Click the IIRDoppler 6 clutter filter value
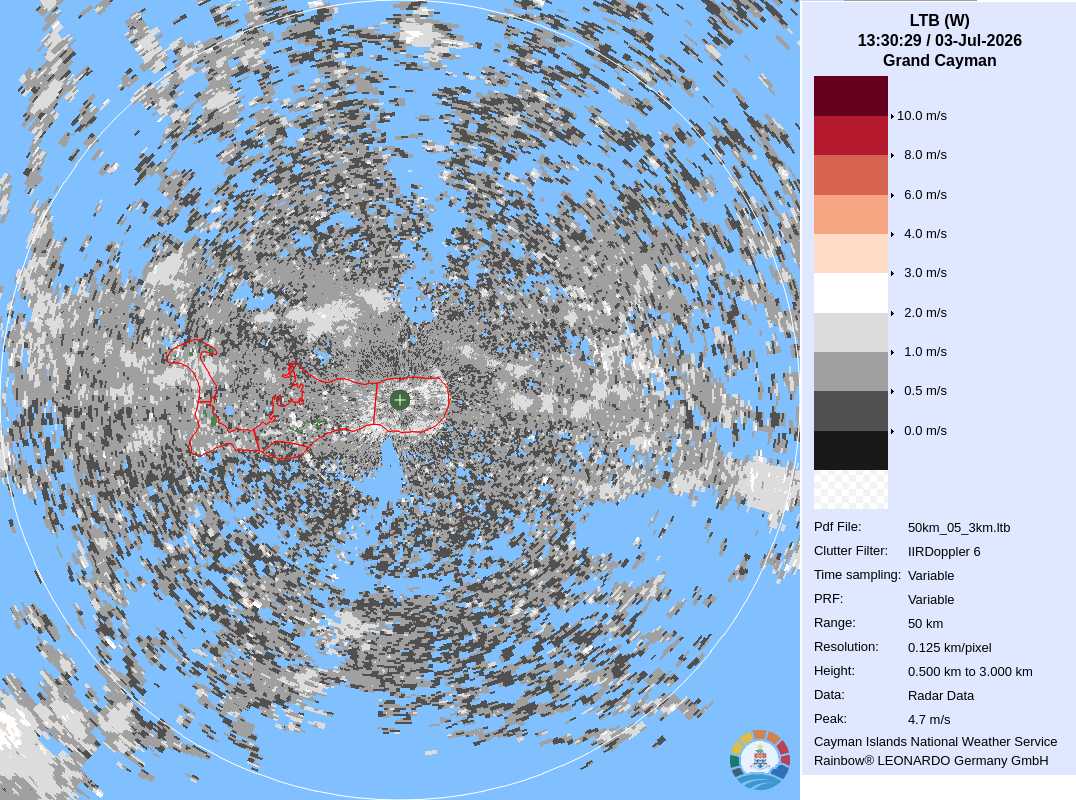Image resolution: width=1076 pixels, height=800 pixels. [944, 552]
